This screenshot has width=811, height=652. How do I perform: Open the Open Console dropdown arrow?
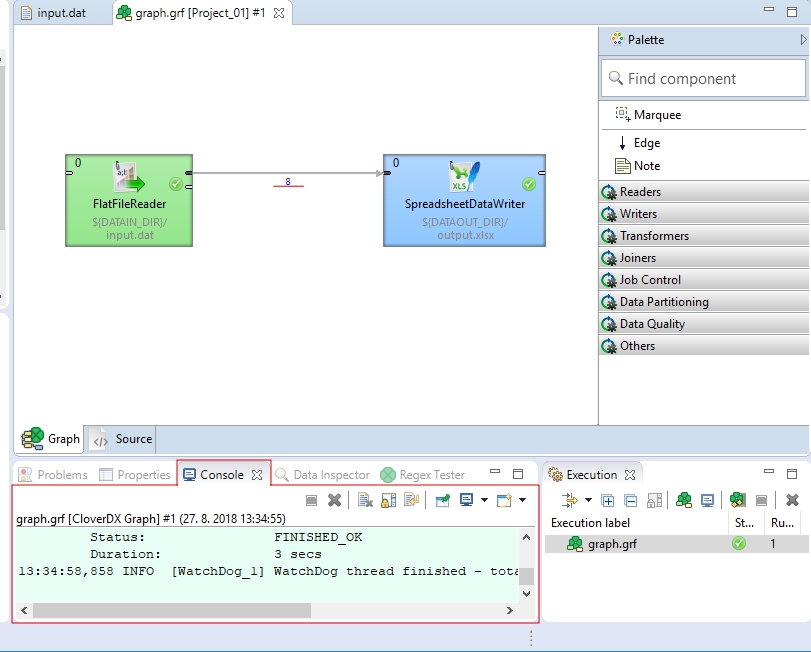pos(522,500)
